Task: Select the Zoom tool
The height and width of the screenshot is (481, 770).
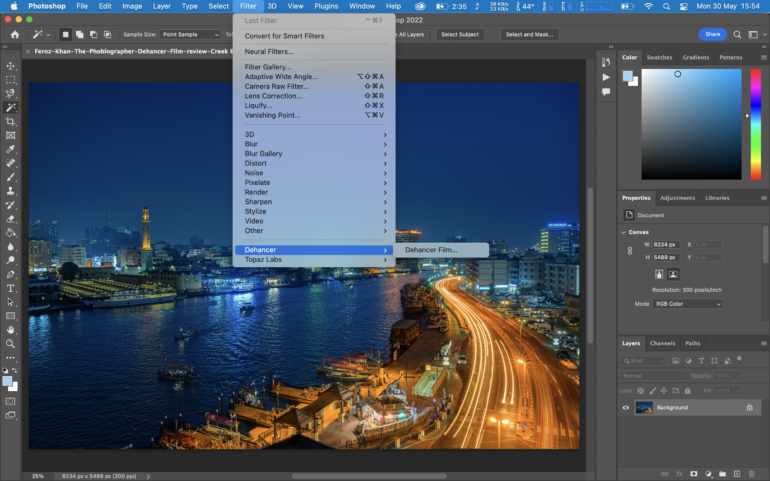Action: tap(10, 343)
